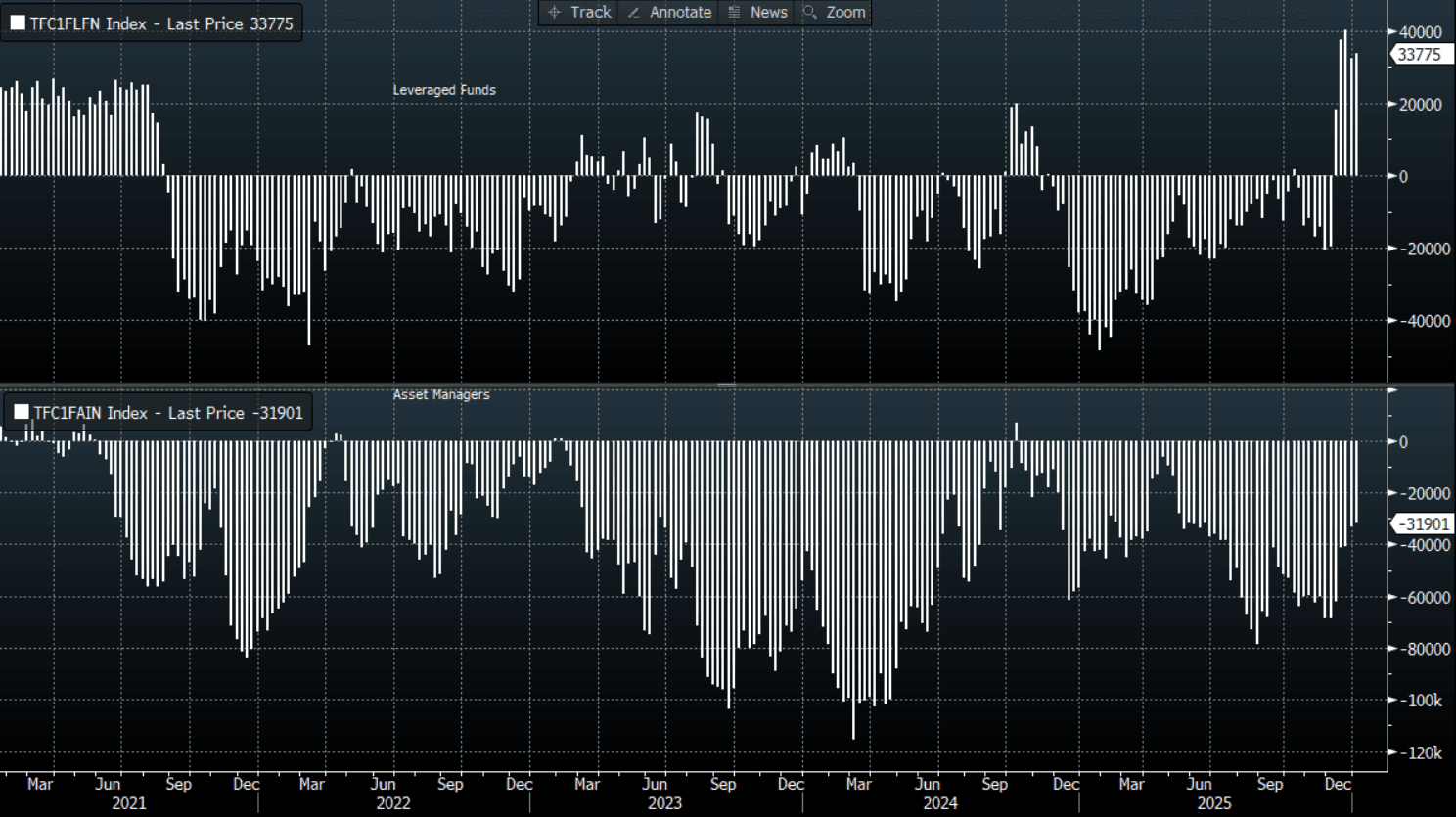Screen dimensions: 1456x817
Task: Activate the Zoom toolbar label
Action: pyautogui.click(x=845, y=13)
